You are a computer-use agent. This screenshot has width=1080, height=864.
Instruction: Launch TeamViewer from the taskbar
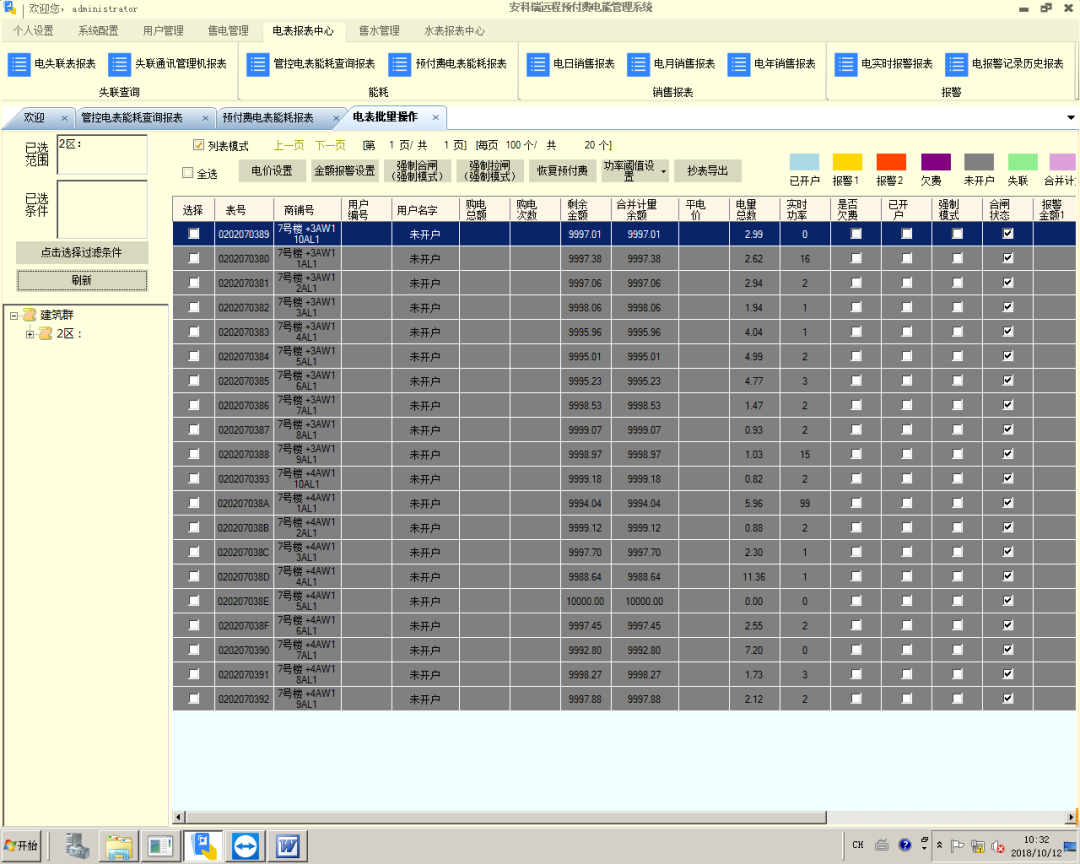click(x=245, y=846)
